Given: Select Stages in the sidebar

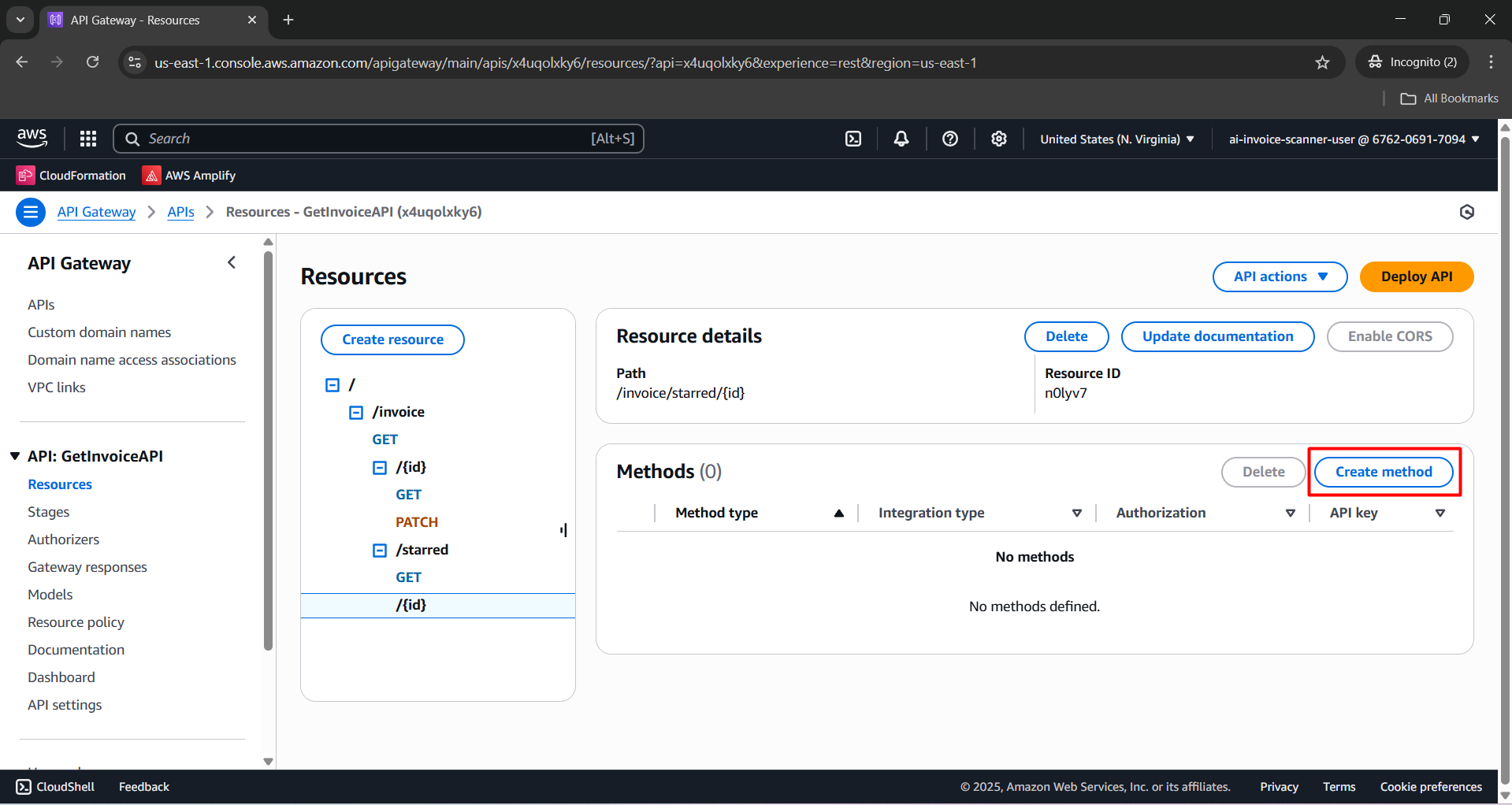Looking at the screenshot, I should coord(49,512).
